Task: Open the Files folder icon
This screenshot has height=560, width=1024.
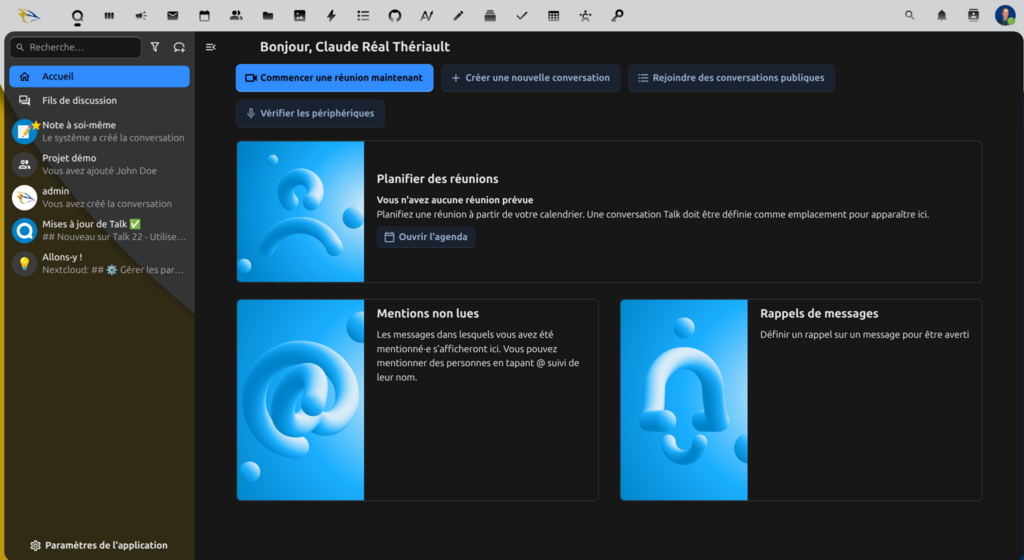Action: tap(267, 16)
